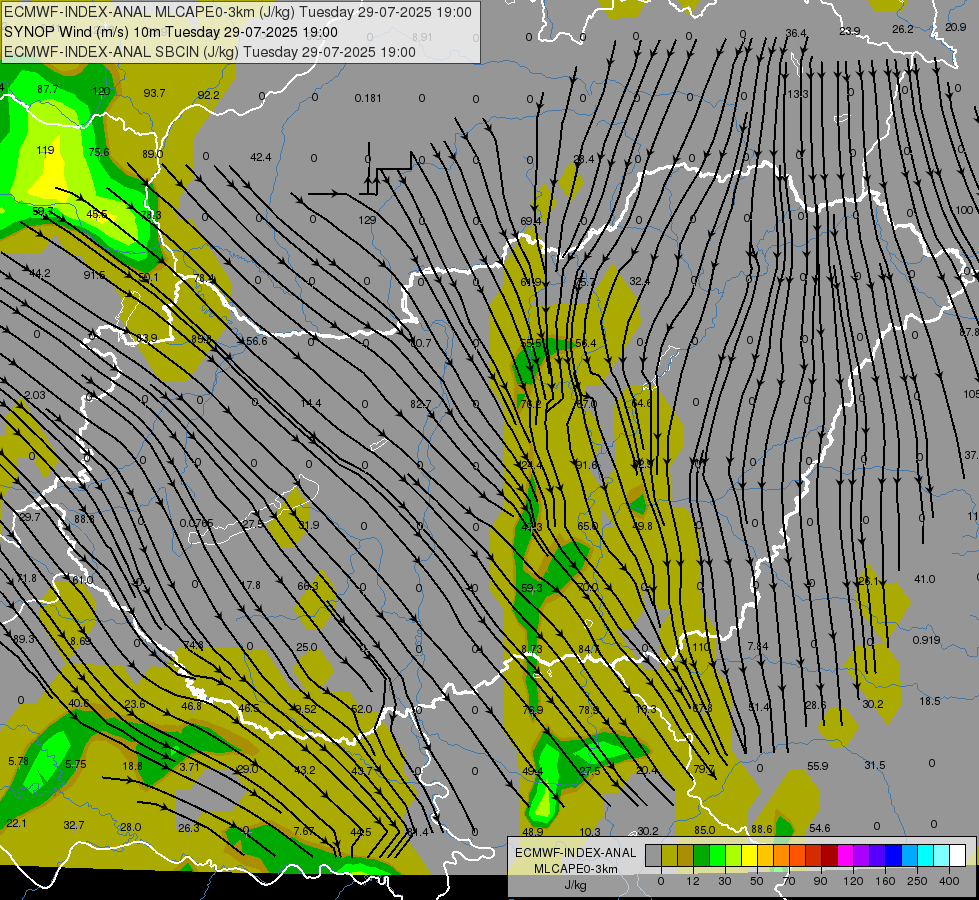Click the map value 36.4
The image size is (979, 900).
pos(795,33)
